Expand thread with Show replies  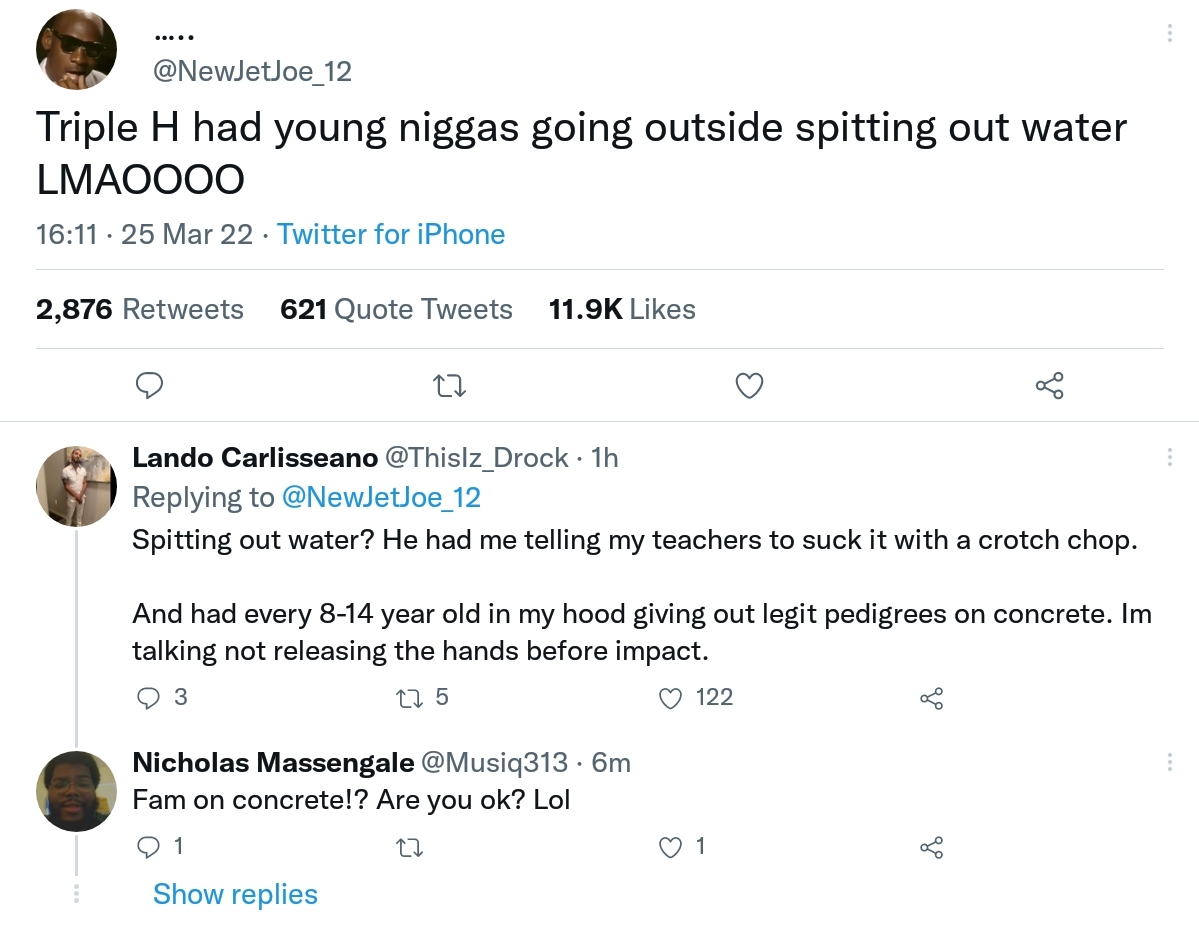235,894
